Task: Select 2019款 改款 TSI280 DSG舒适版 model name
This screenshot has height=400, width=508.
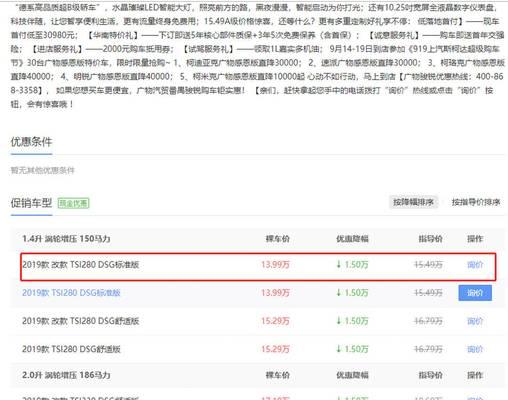Action: click(80, 321)
